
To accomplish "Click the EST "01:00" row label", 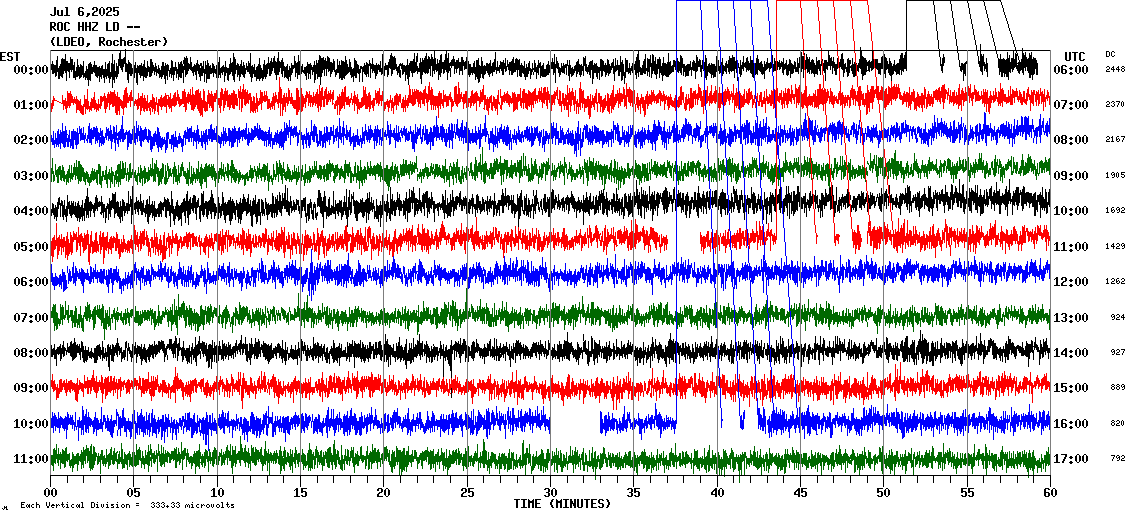I will pos(30,105).
